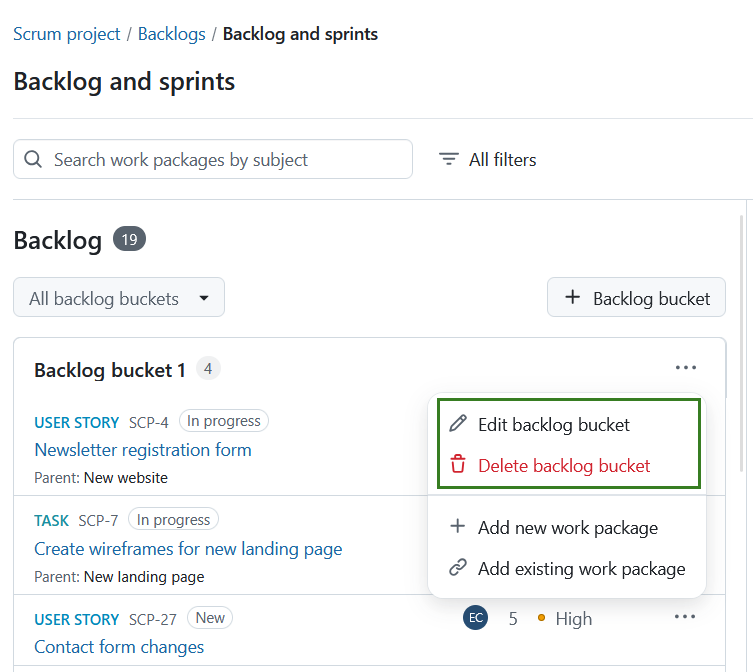Click the New status badge on SCP-27
753x672 pixels.
tap(210, 618)
